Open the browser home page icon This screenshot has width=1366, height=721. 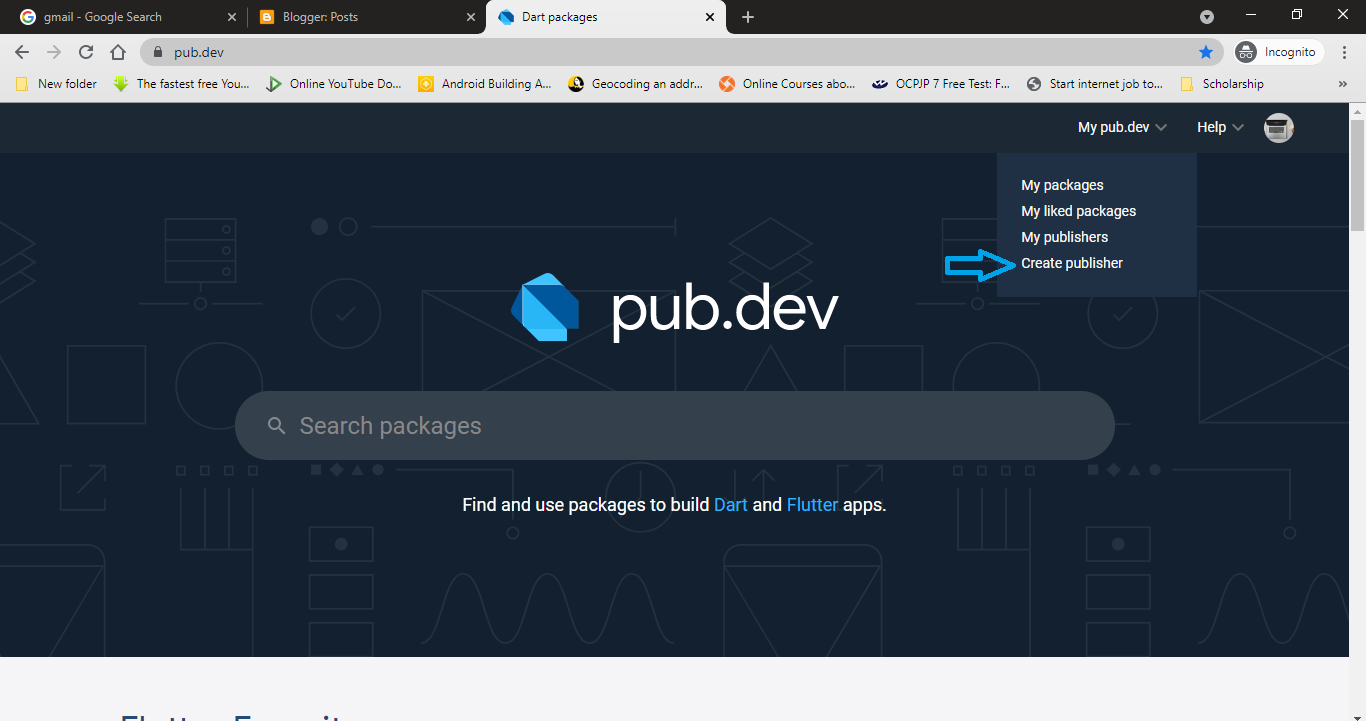118,49
